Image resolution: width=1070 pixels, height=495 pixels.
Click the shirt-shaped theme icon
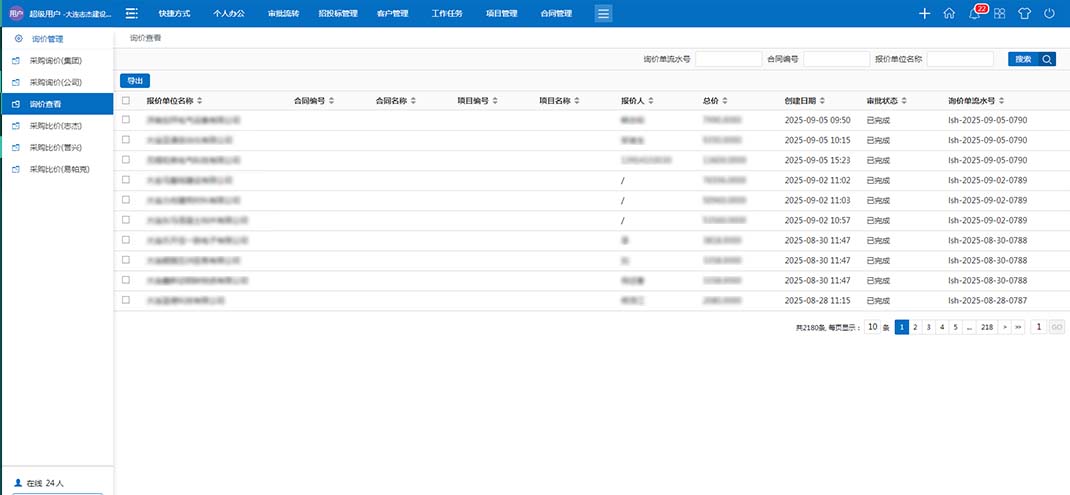(1024, 14)
